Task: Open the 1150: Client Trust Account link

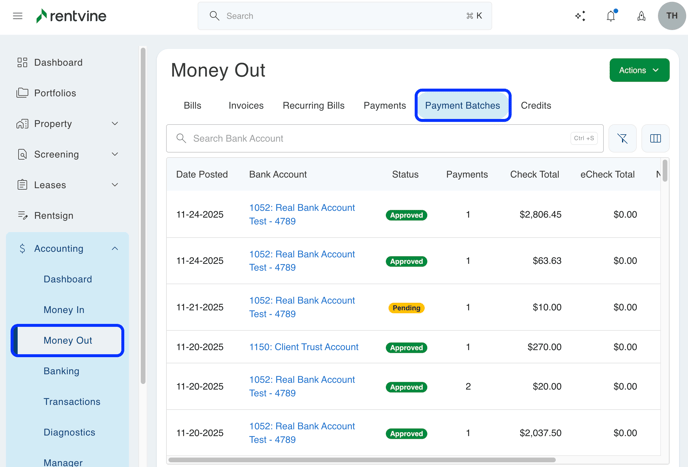Action: click(x=303, y=347)
